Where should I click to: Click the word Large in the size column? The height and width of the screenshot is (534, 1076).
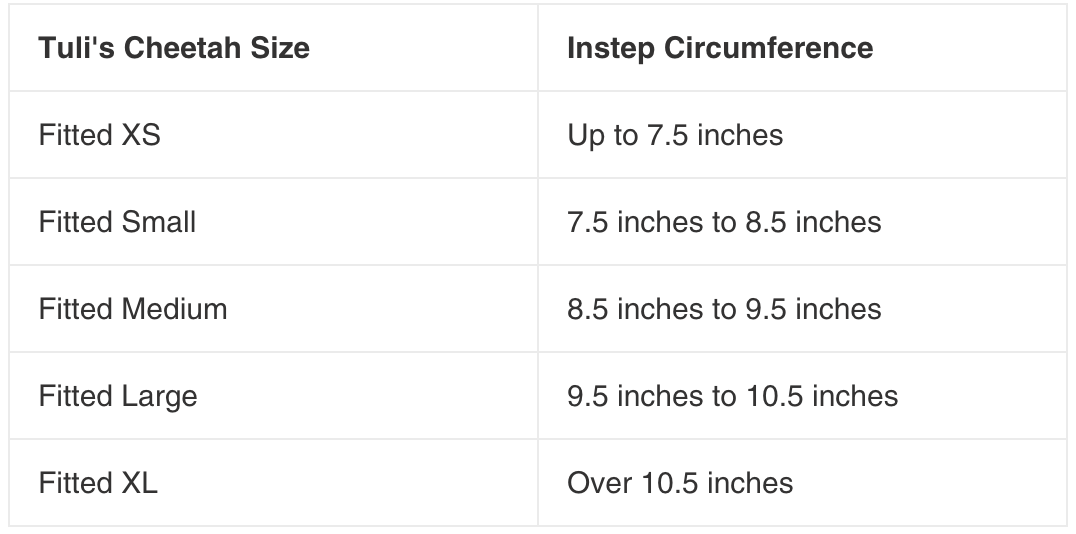(159, 396)
